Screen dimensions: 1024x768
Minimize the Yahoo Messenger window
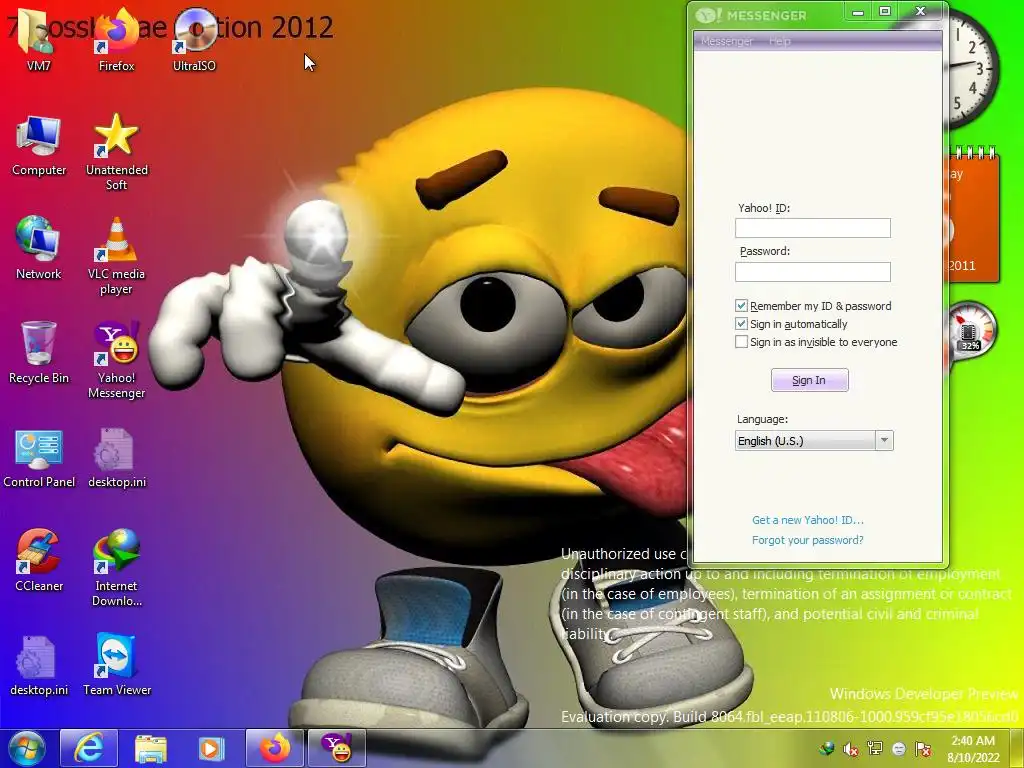(858, 12)
